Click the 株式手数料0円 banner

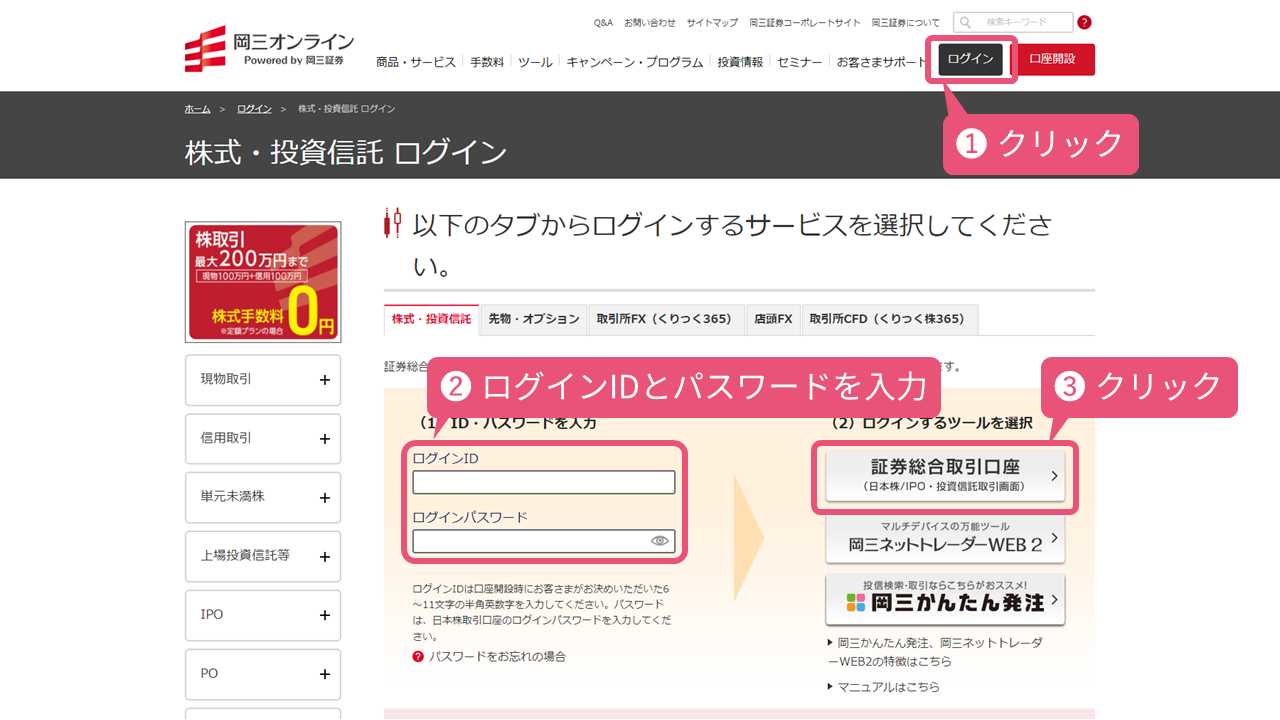click(263, 282)
